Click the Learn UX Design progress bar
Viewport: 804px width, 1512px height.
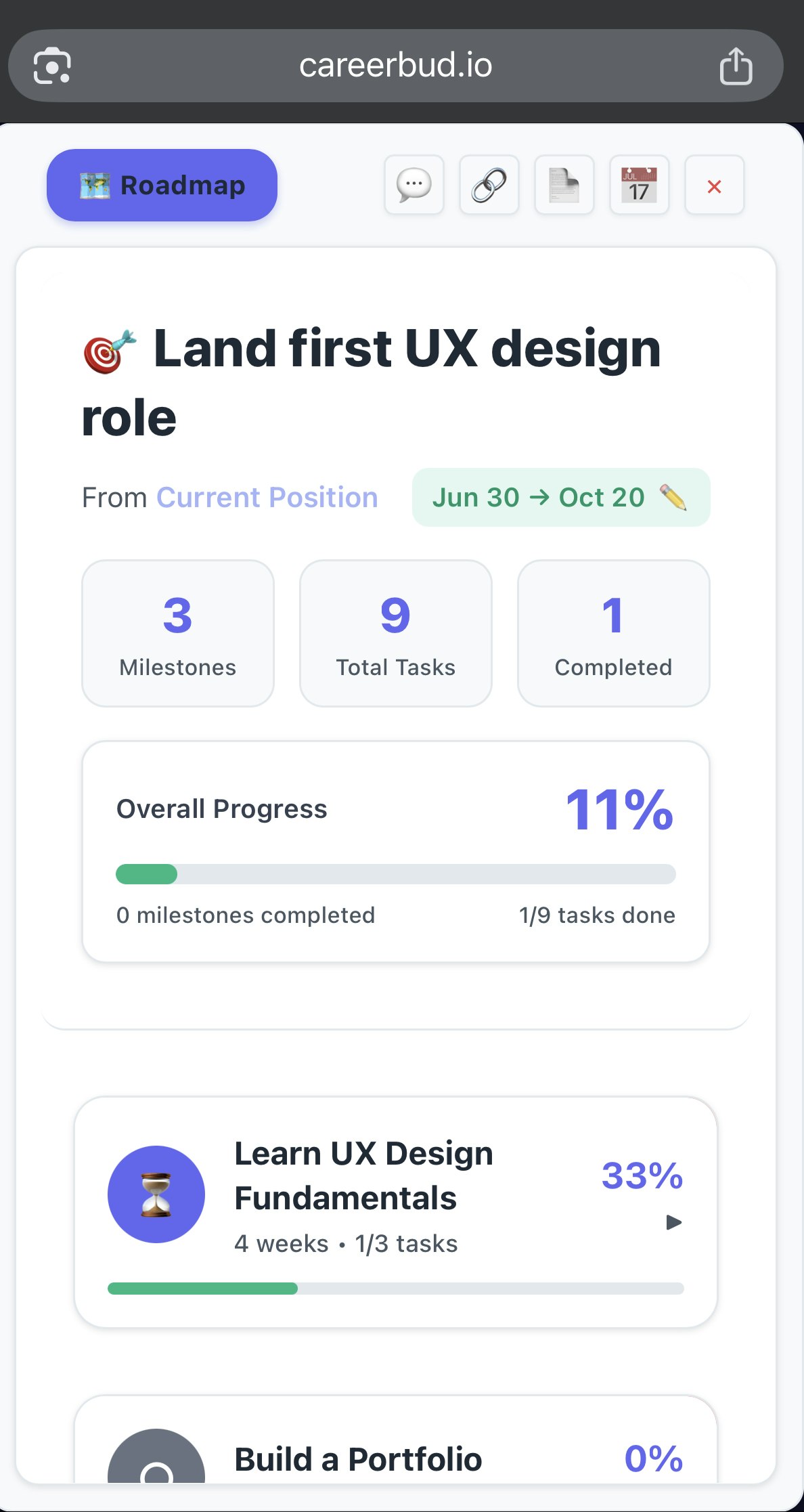click(x=395, y=1287)
